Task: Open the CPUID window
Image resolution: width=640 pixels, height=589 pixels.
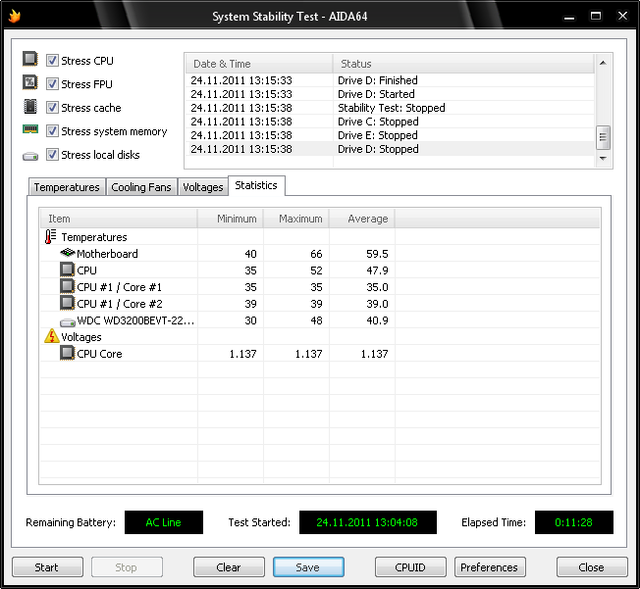Action: tap(410, 567)
